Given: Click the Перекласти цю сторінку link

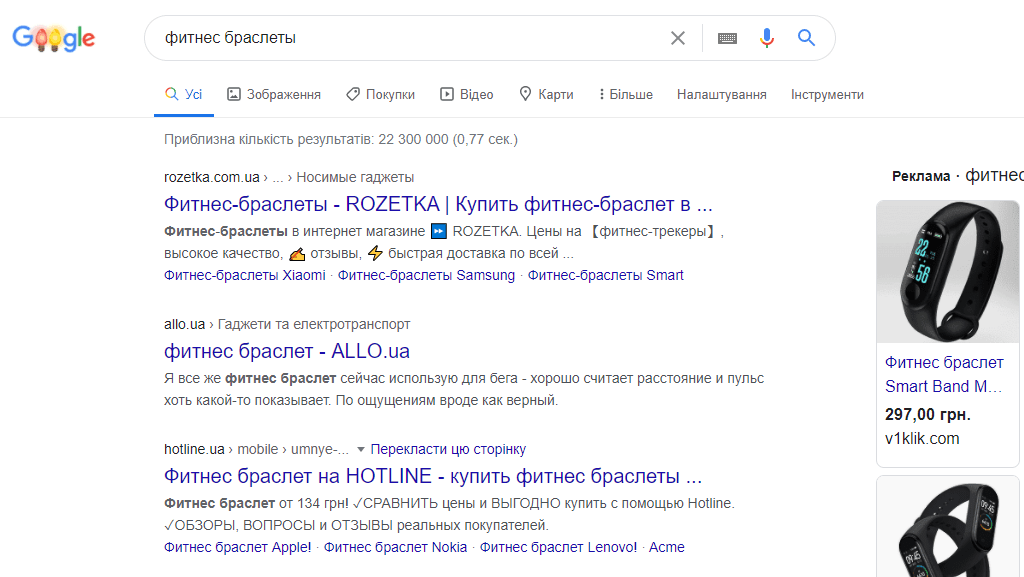Looking at the screenshot, I should click(x=448, y=449).
